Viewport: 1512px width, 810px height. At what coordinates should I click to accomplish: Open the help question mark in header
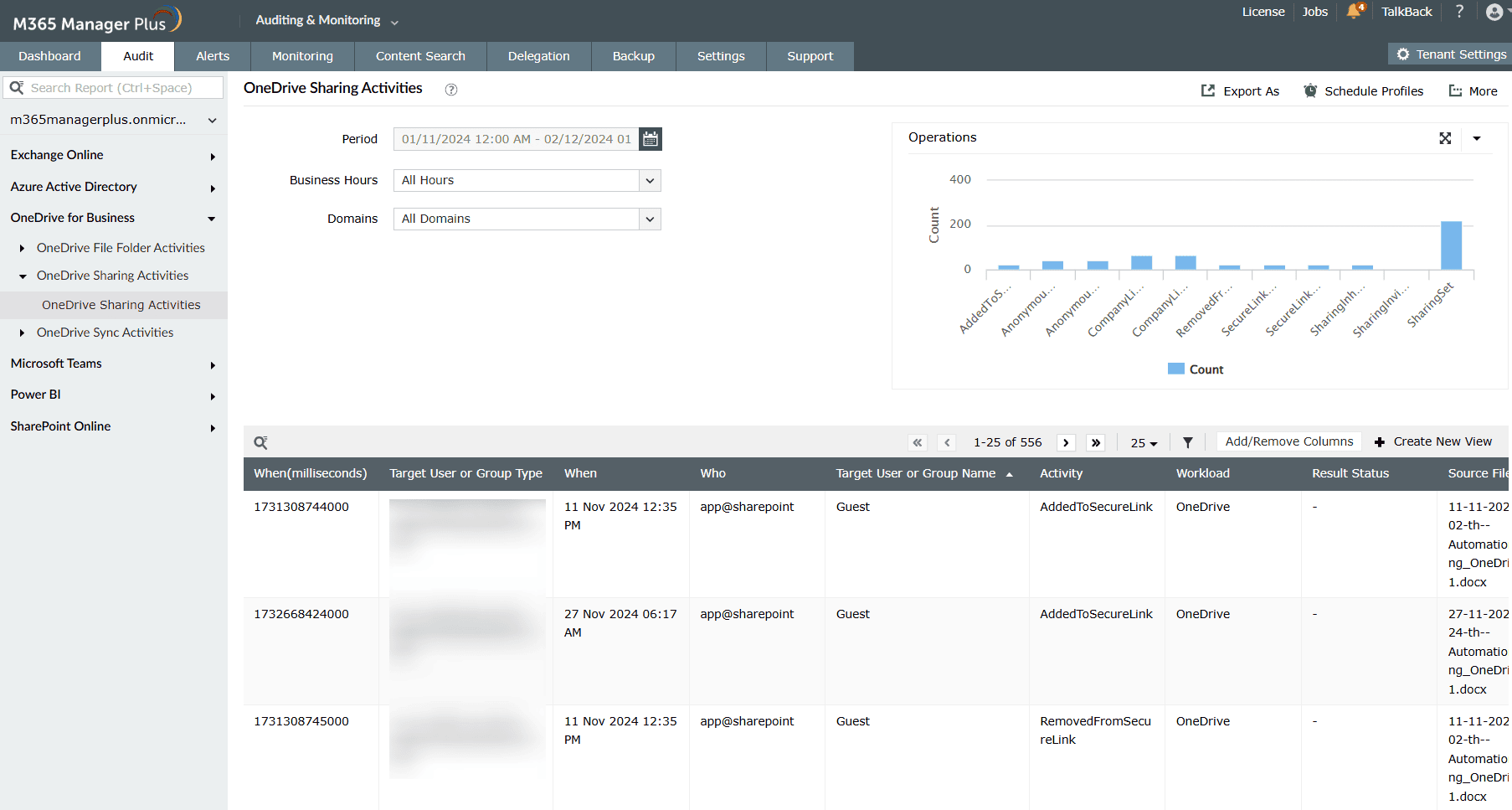pyautogui.click(x=1459, y=11)
